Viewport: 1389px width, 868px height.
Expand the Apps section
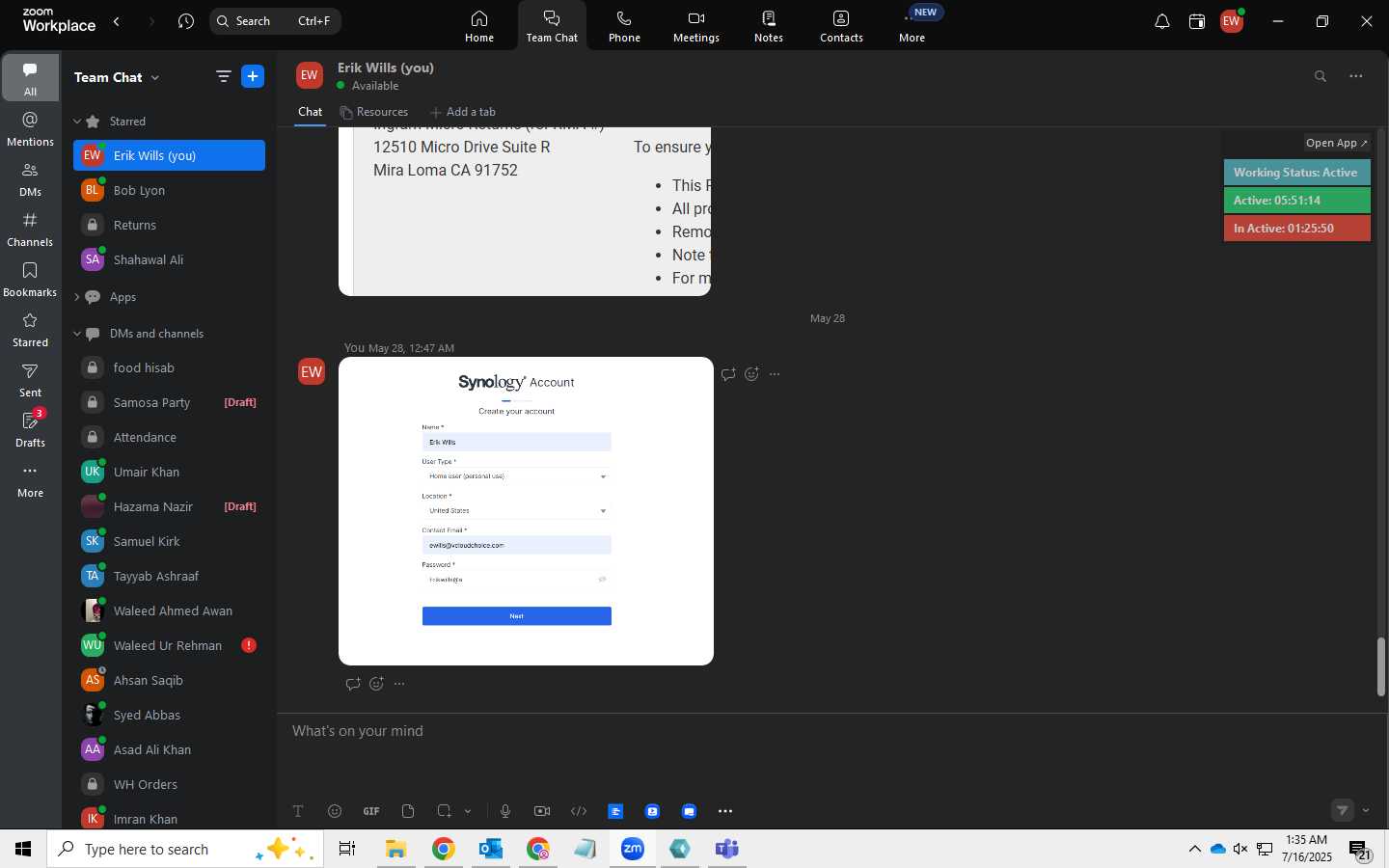[x=77, y=297]
